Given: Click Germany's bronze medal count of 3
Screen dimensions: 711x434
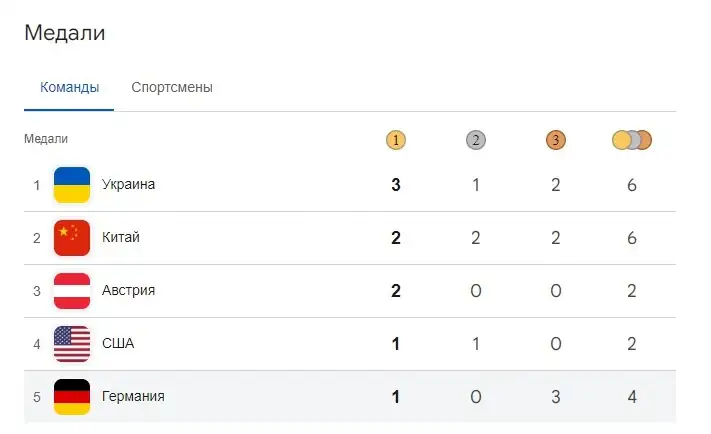Looking at the screenshot, I should (555, 397).
